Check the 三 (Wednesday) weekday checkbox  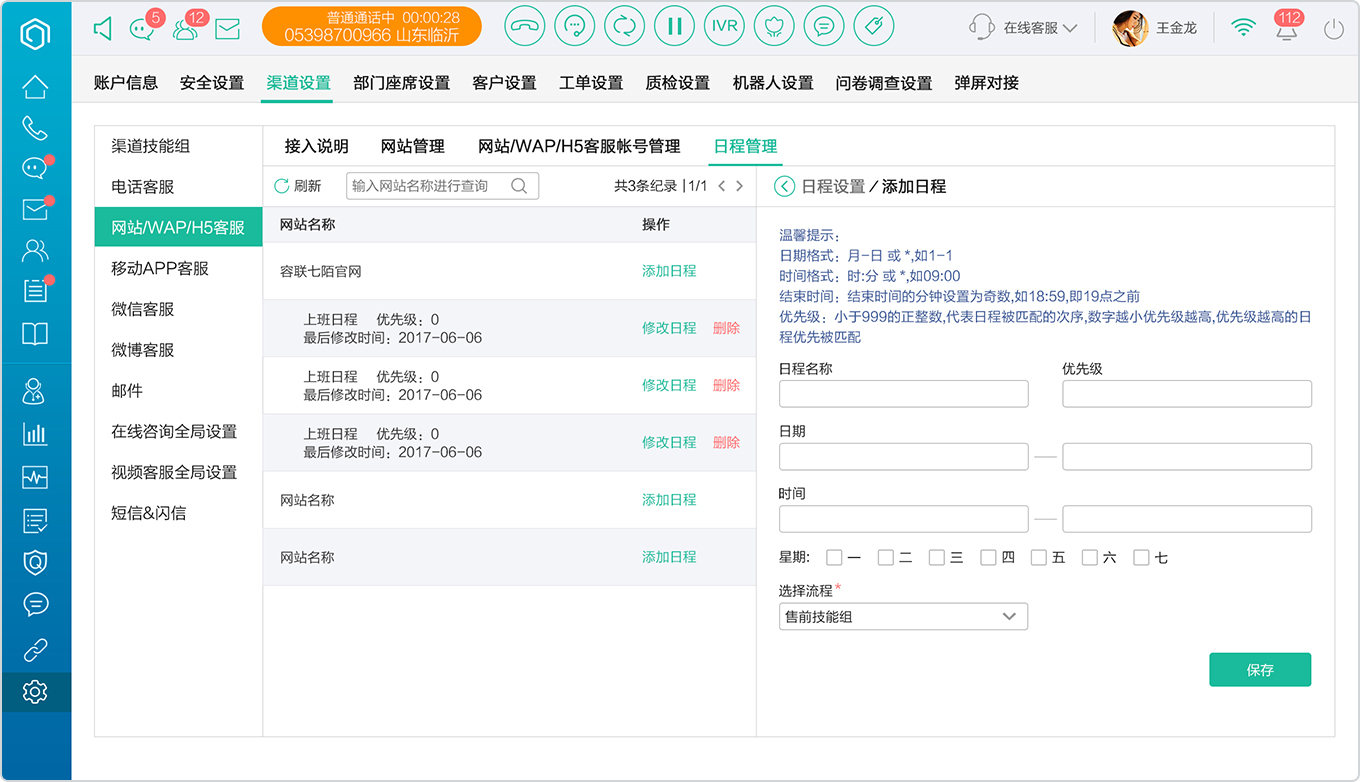tap(937, 558)
